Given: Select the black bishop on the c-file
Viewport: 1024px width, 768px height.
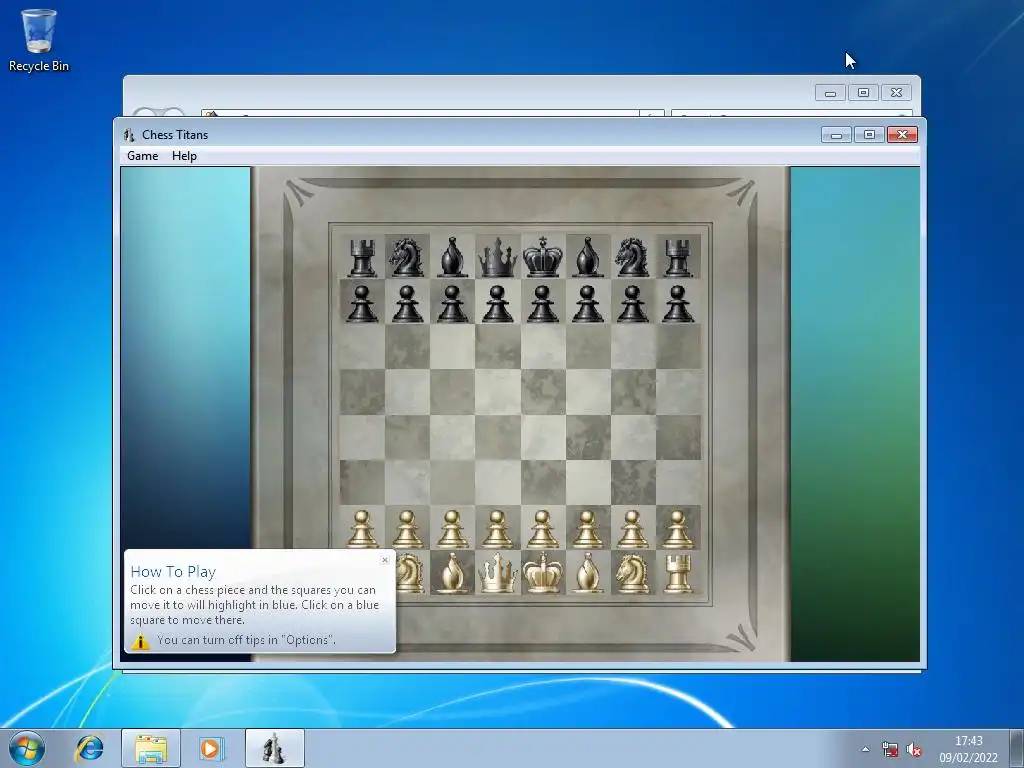Looking at the screenshot, I should [453, 257].
